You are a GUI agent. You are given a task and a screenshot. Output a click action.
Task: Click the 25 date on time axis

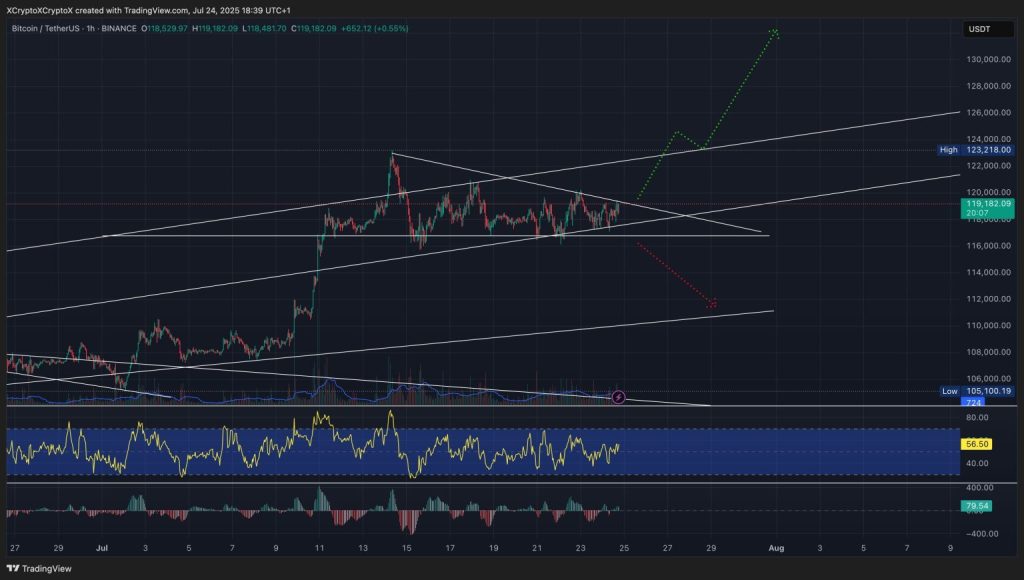[x=624, y=549]
